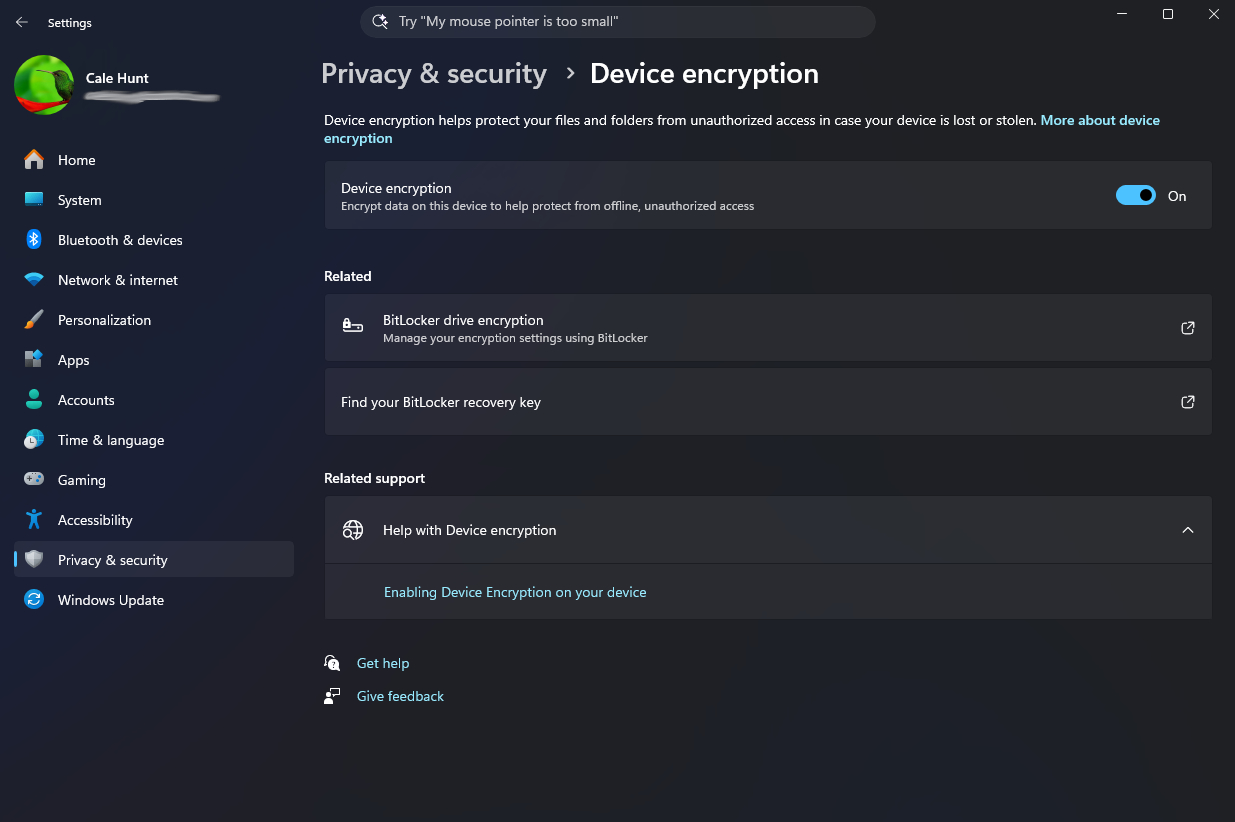This screenshot has height=822, width=1235.
Task: Click the Settings search input field
Action: click(x=618, y=21)
